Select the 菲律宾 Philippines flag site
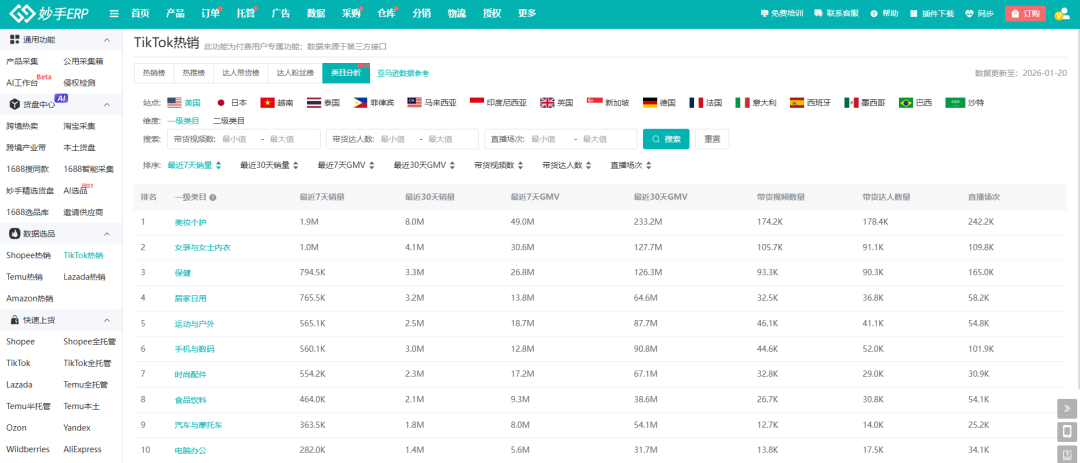This screenshot has height=463, width=1080. pos(374,103)
